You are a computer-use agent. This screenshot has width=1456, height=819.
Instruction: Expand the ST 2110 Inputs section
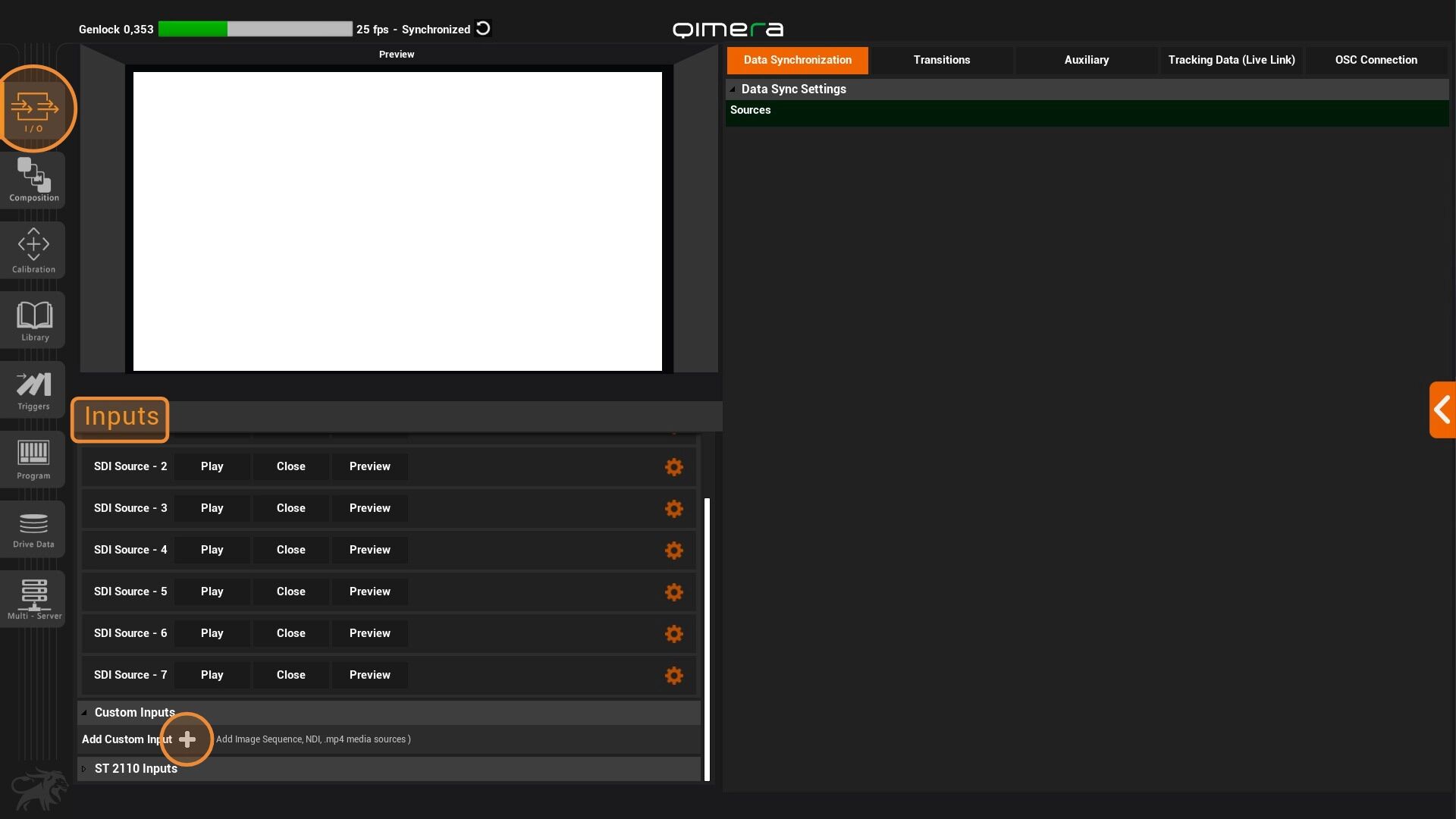84,769
